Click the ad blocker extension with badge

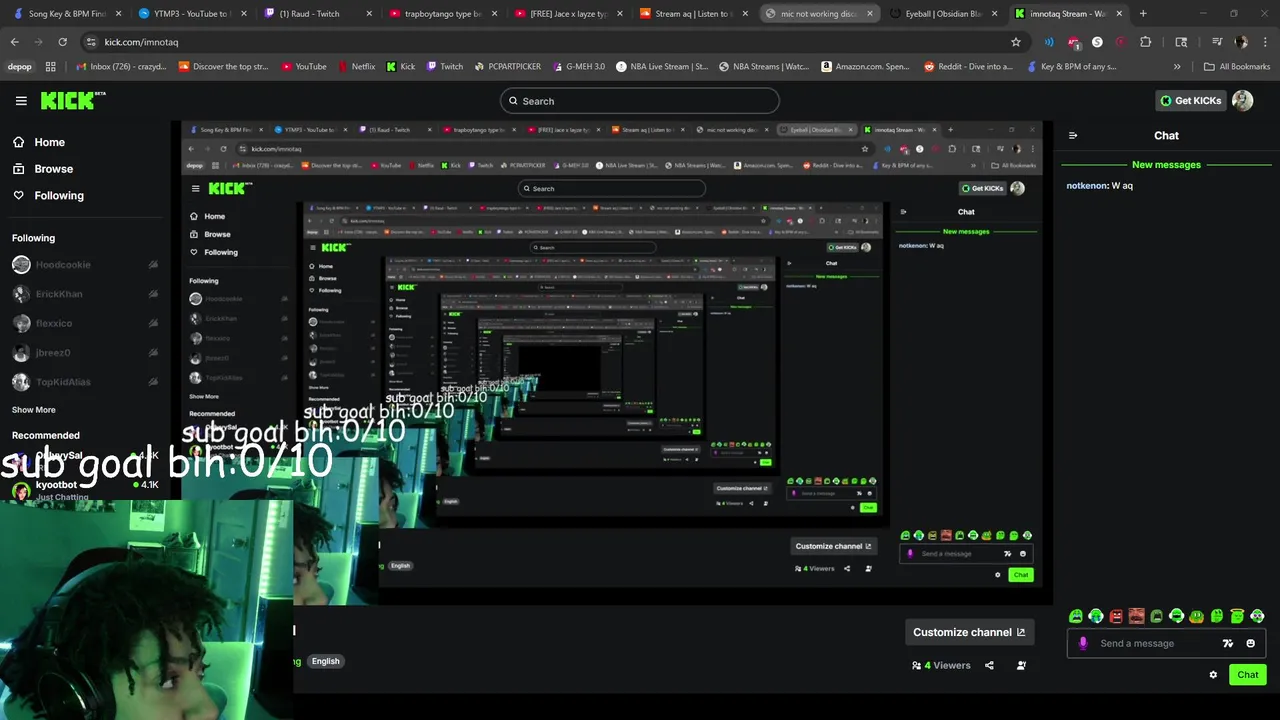tap(1073, 42)
